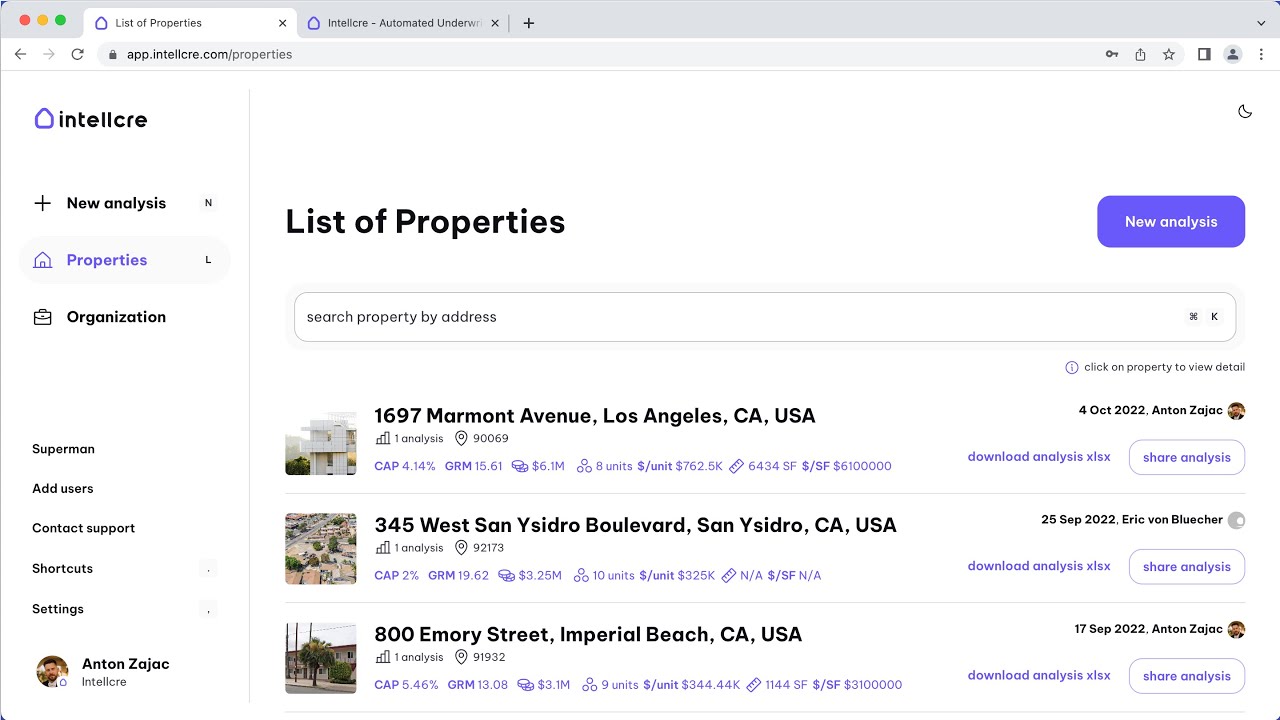Click the units icon next to 8 units

[x=584, y=466]
